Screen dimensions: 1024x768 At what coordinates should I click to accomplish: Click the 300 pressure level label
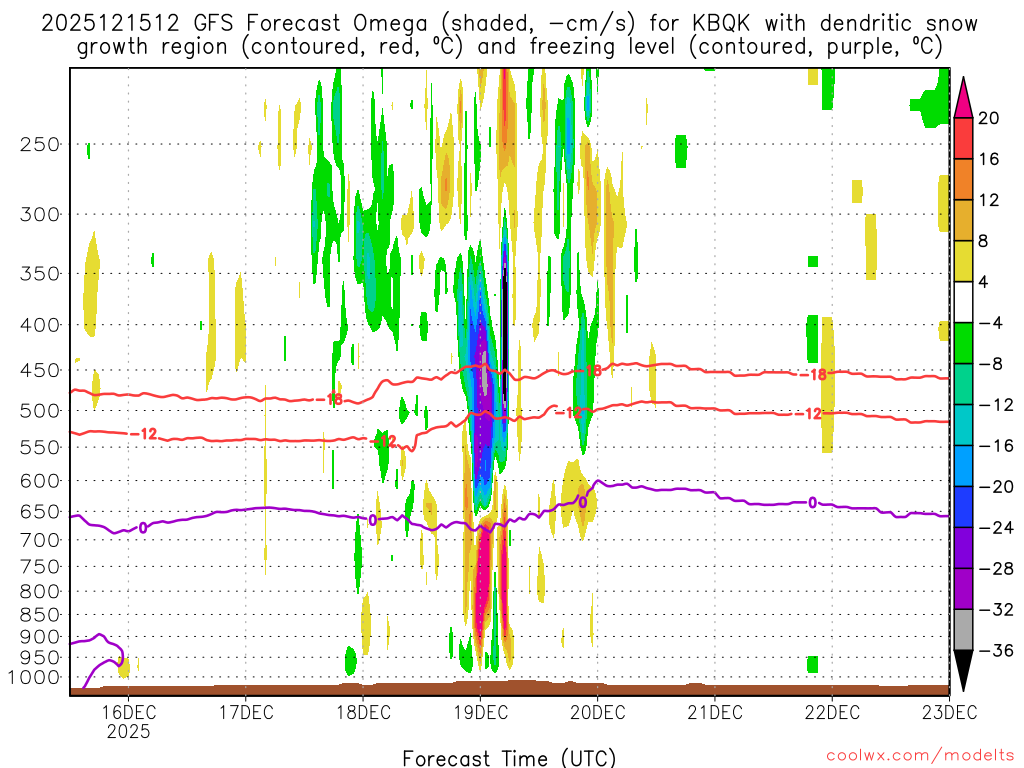click(40, 214)
